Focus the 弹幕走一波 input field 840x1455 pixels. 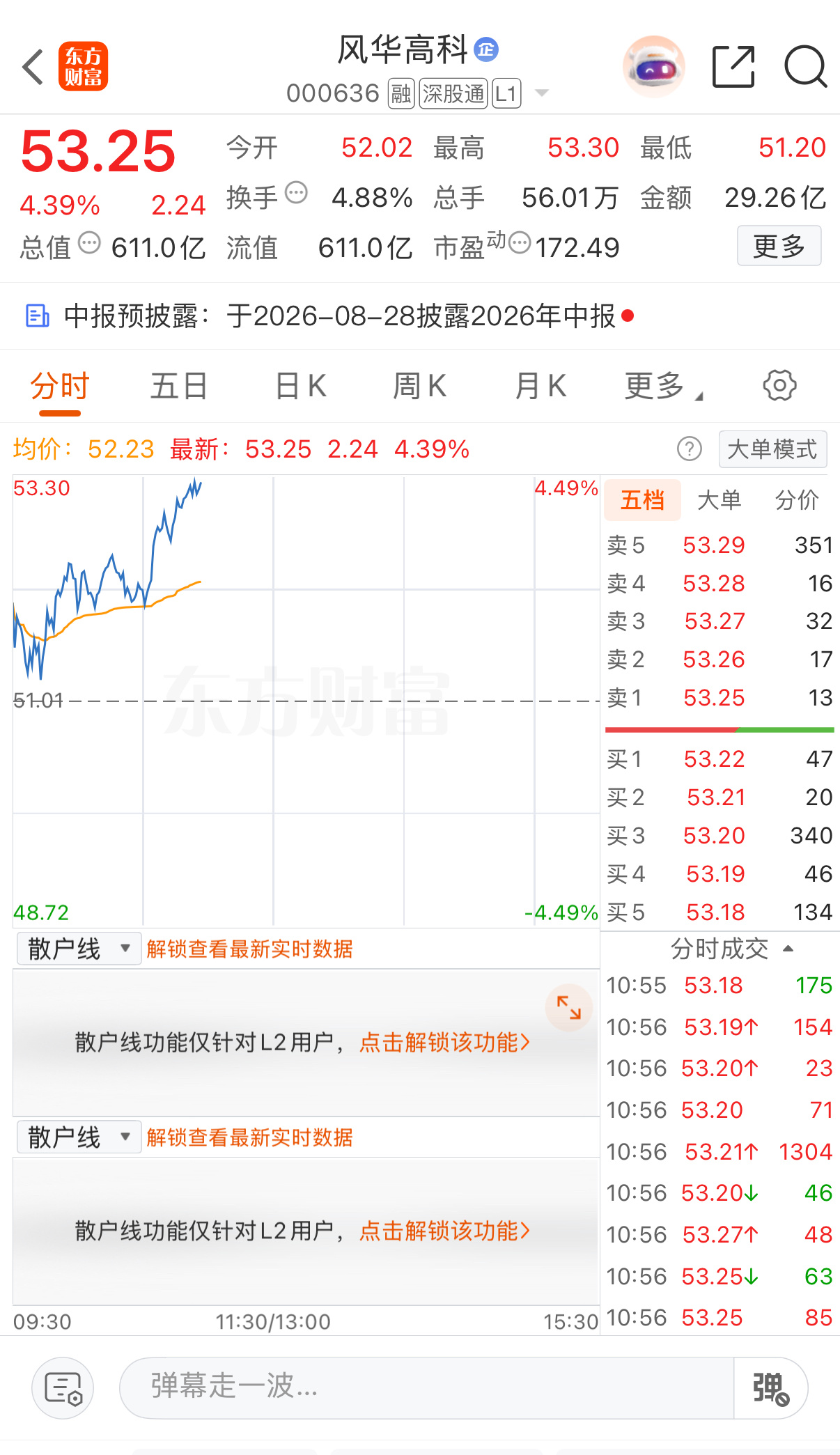(426, 1387)
